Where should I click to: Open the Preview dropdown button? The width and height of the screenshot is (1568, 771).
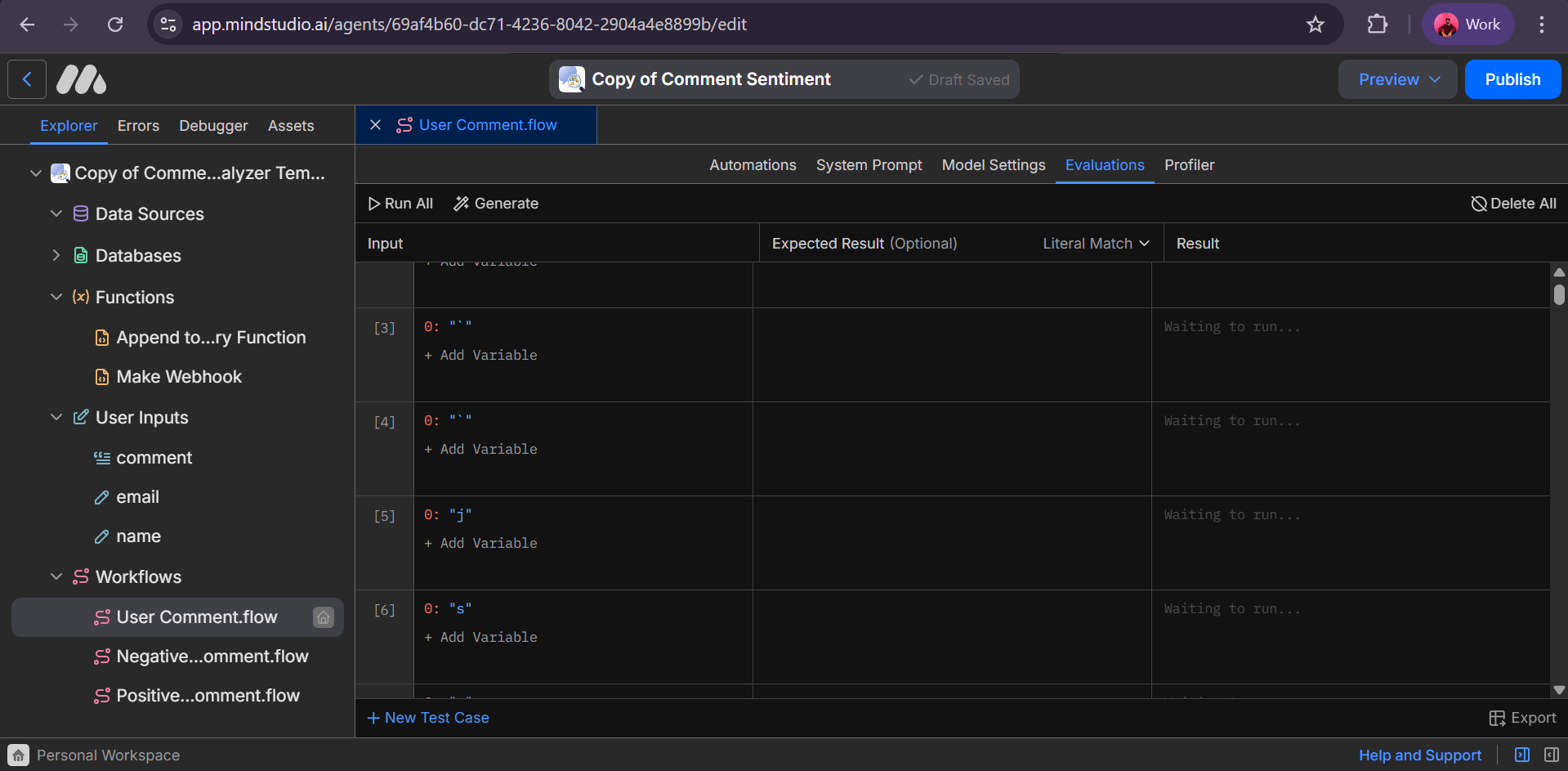pyautogui.click(x=1397, y=79)
